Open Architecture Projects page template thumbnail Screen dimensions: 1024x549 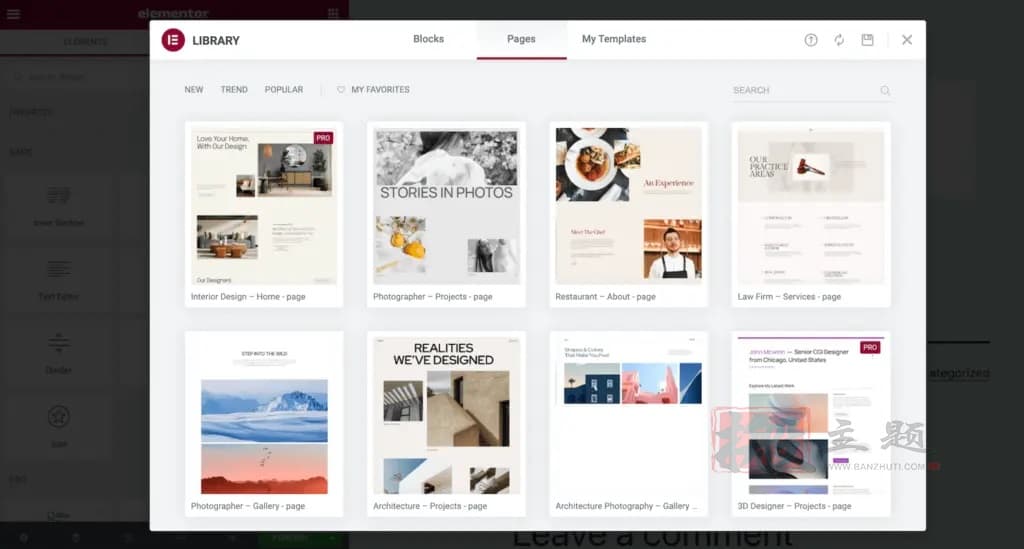(446, 416)
